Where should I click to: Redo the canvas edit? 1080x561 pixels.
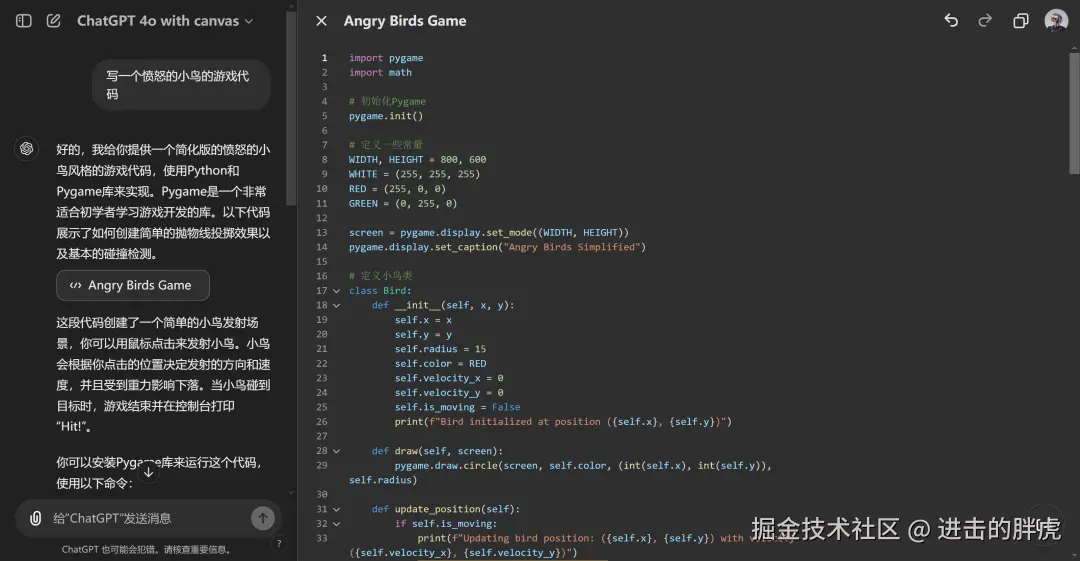985,21
